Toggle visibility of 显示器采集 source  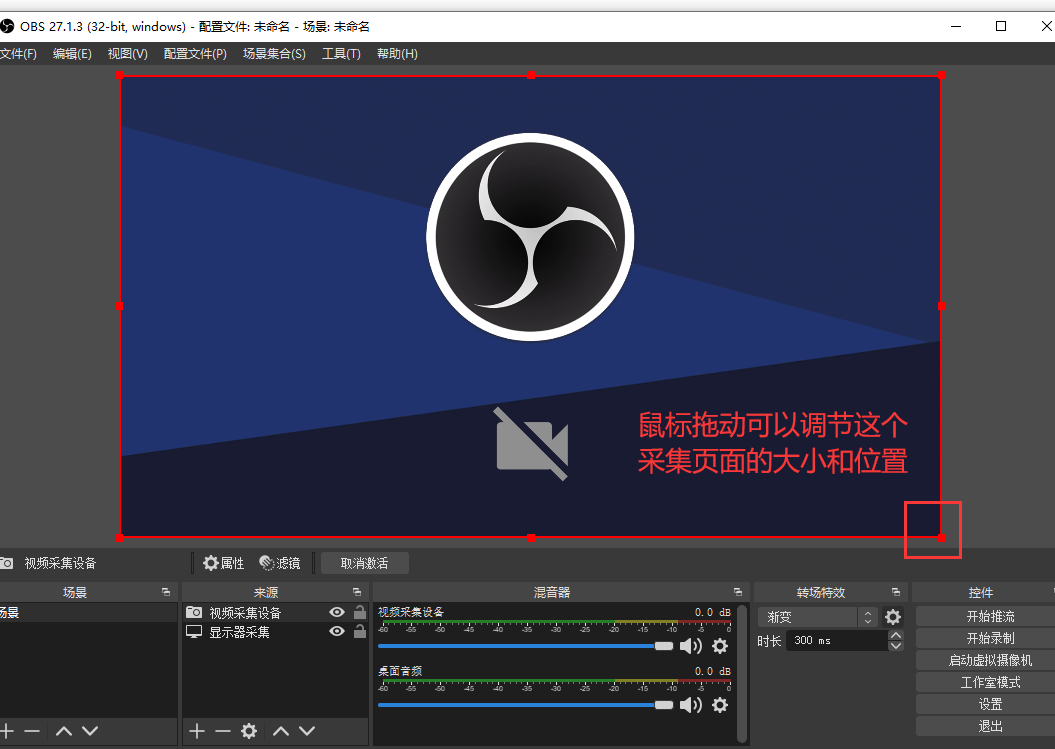[337, 631]
